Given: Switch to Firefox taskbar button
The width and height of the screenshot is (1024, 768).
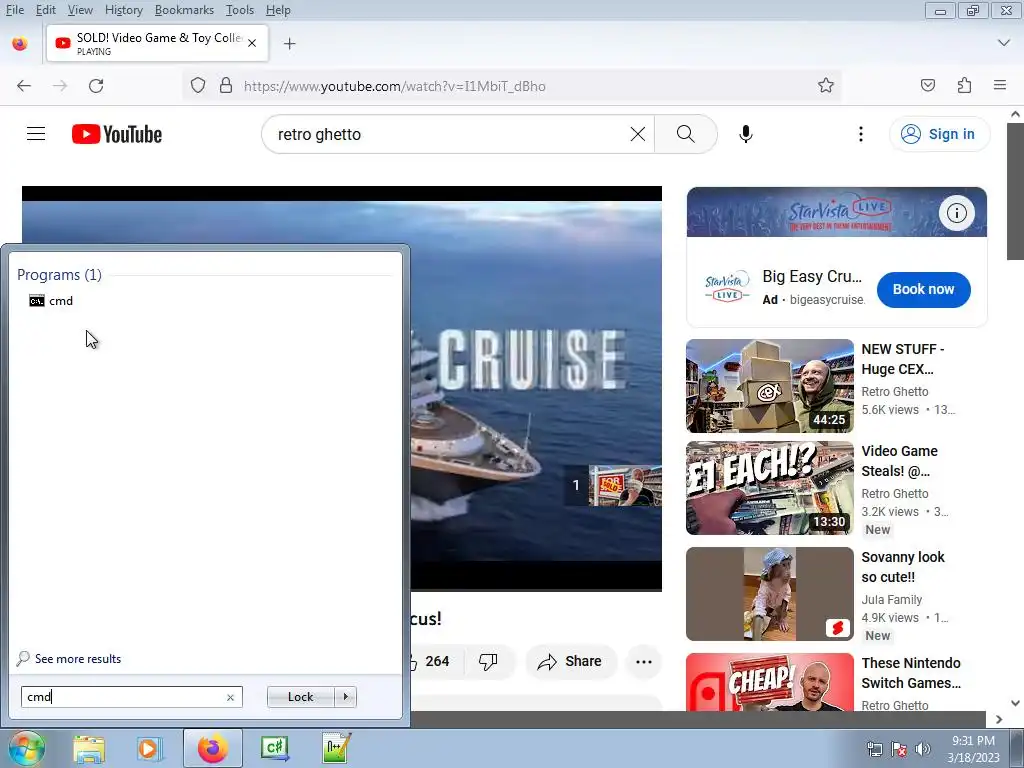Looking at the screenshot, I should 212,748.
